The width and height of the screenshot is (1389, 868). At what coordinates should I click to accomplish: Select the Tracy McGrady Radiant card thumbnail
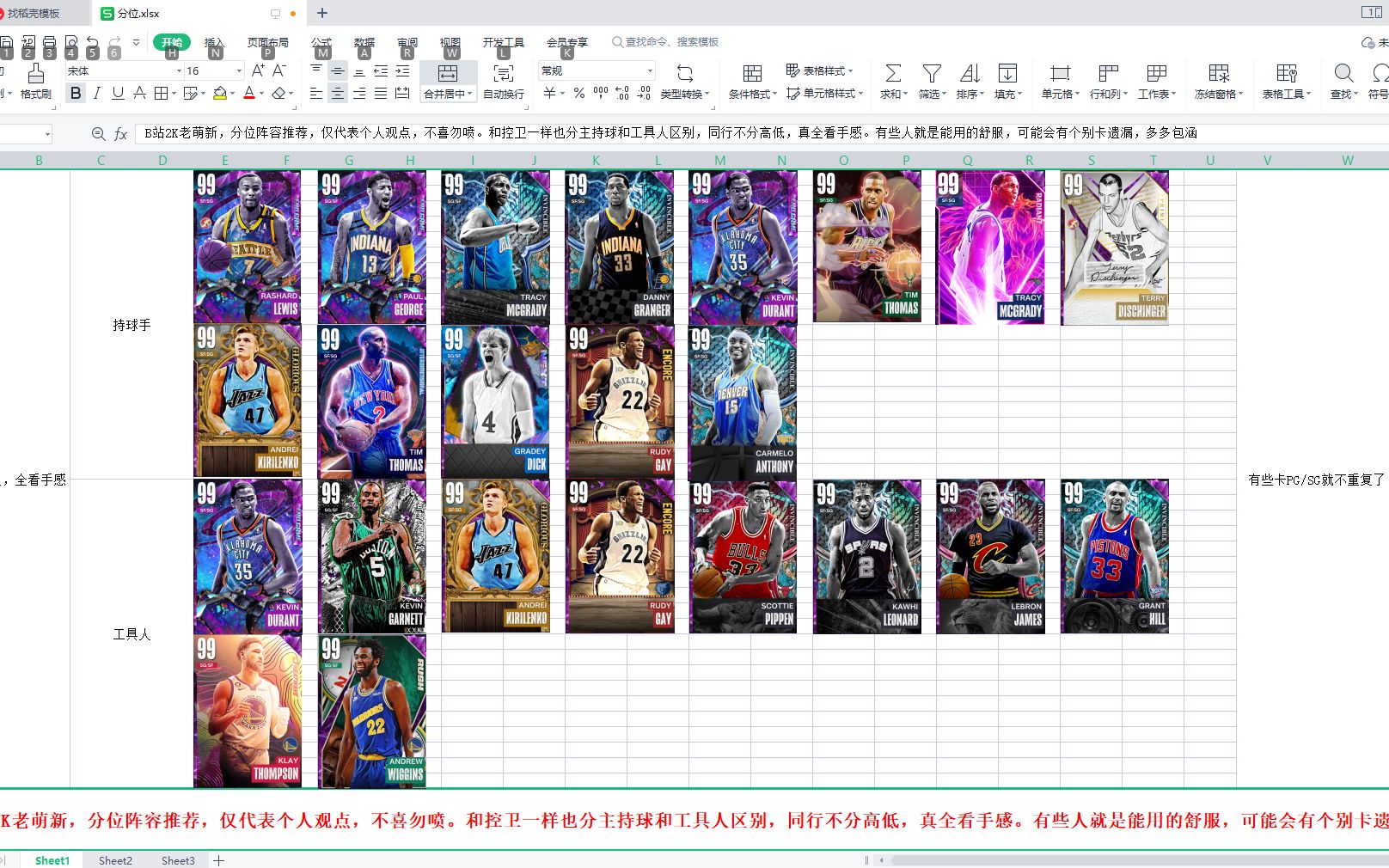991,248
